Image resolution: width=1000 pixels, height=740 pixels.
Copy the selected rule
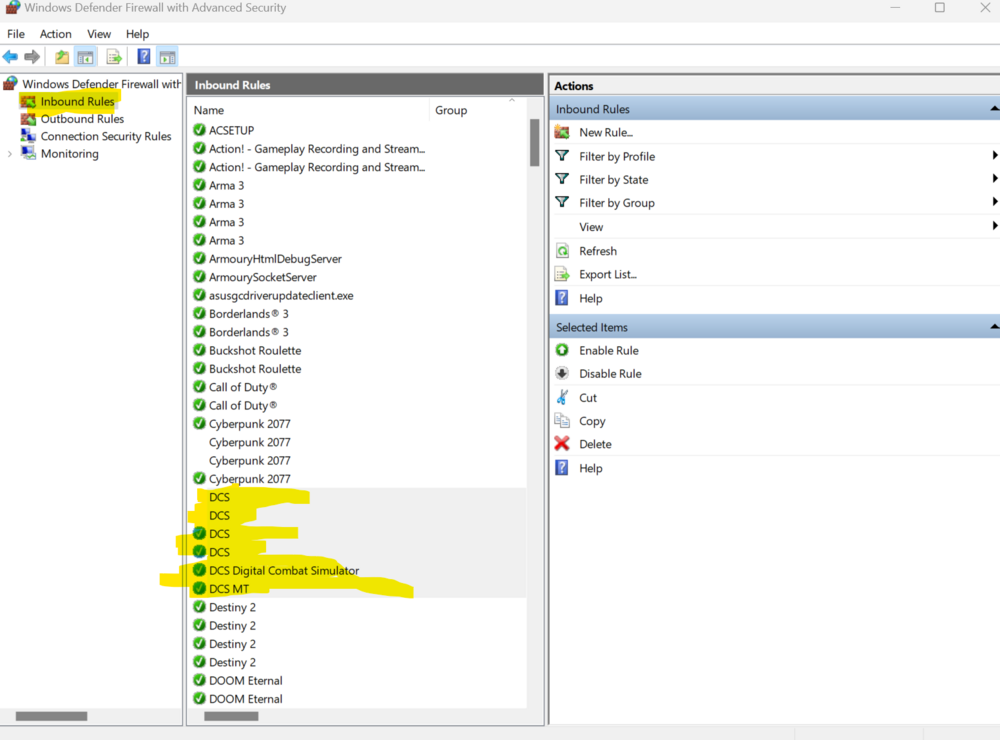(563, 421)
